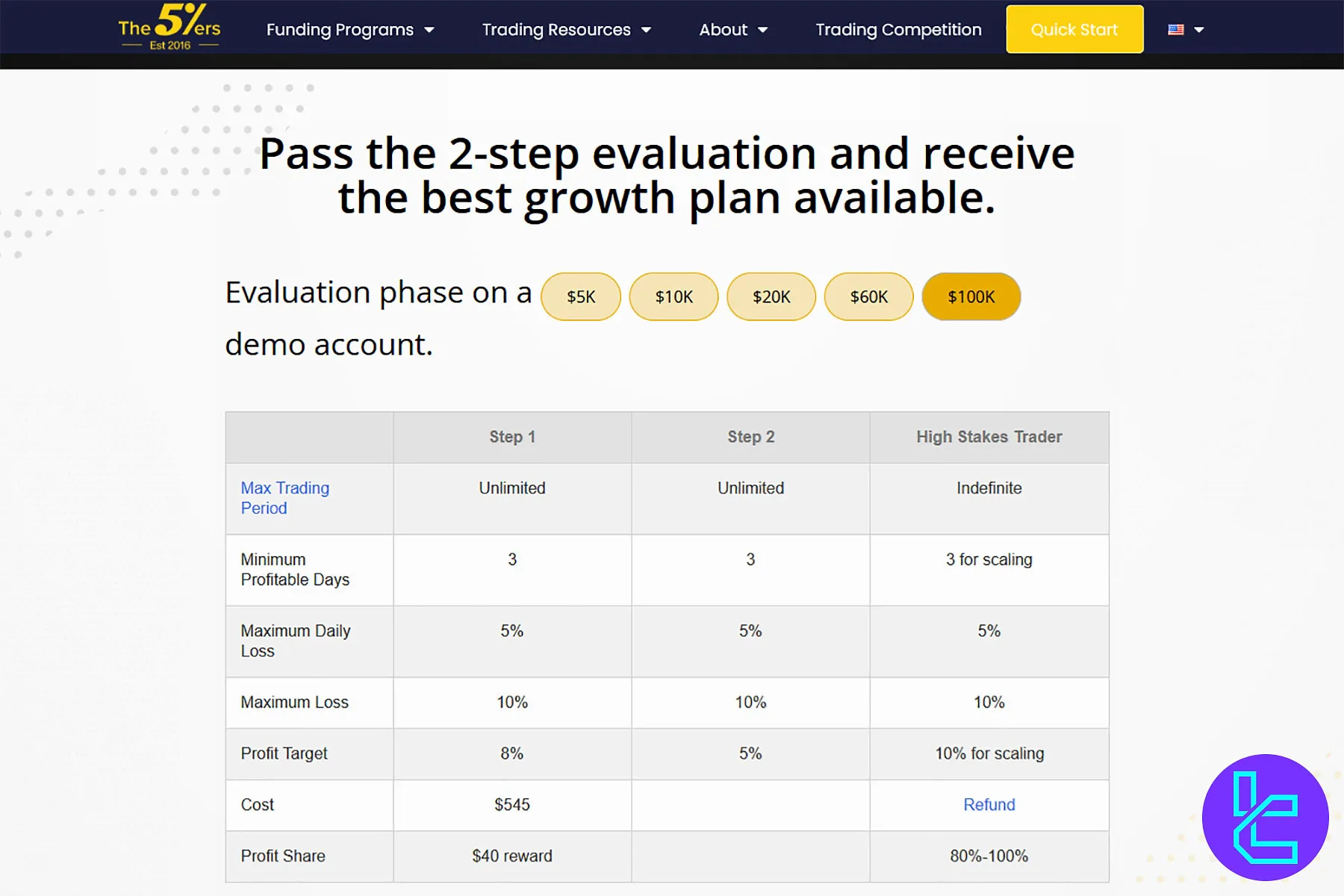Screen dimensions: 1344x896
Task: Open the purple floating widget icon
Action: click(x=1265, y=817)
